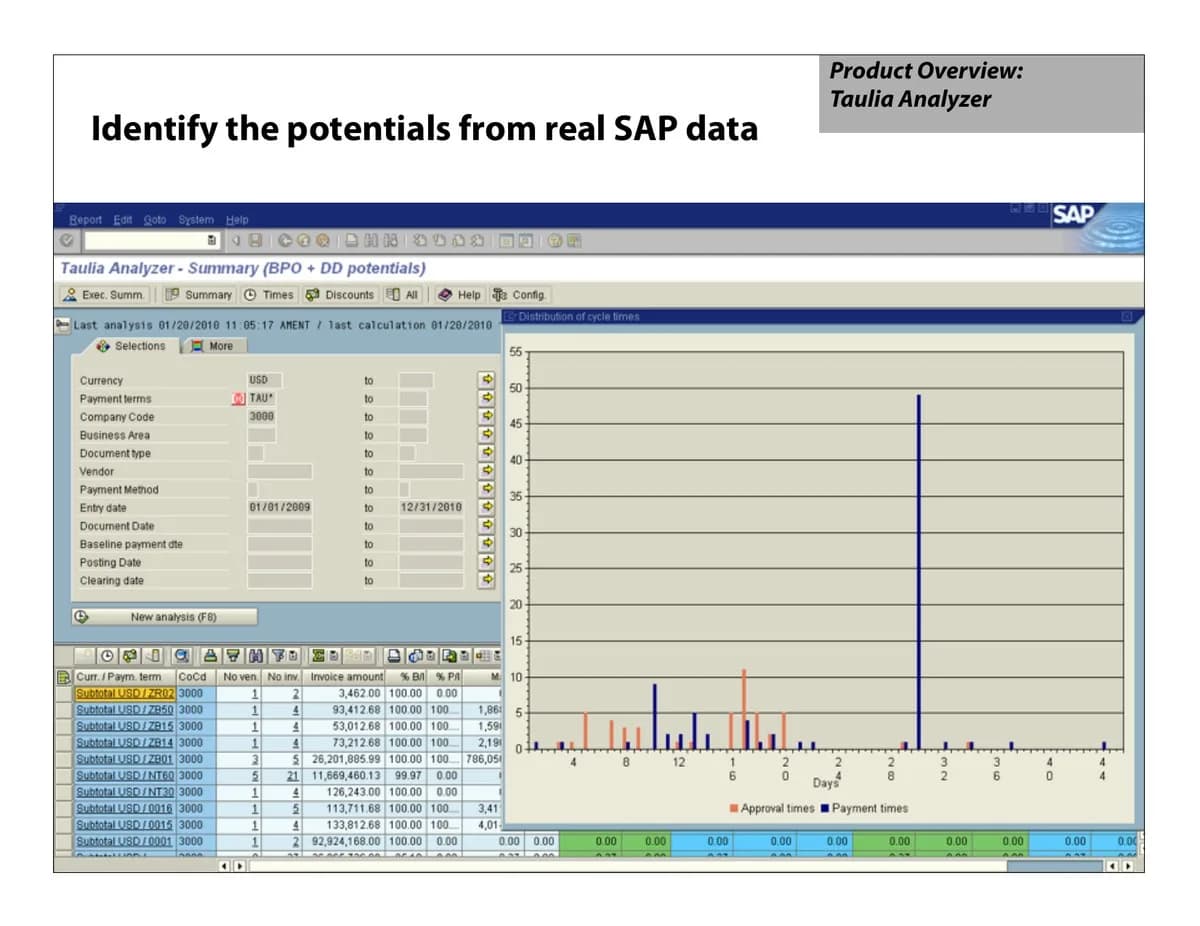Screen dimensions: 1200x926
Task: Click the select-all icon at table corner
Action: pyautogui.click(x=62, y=677)
